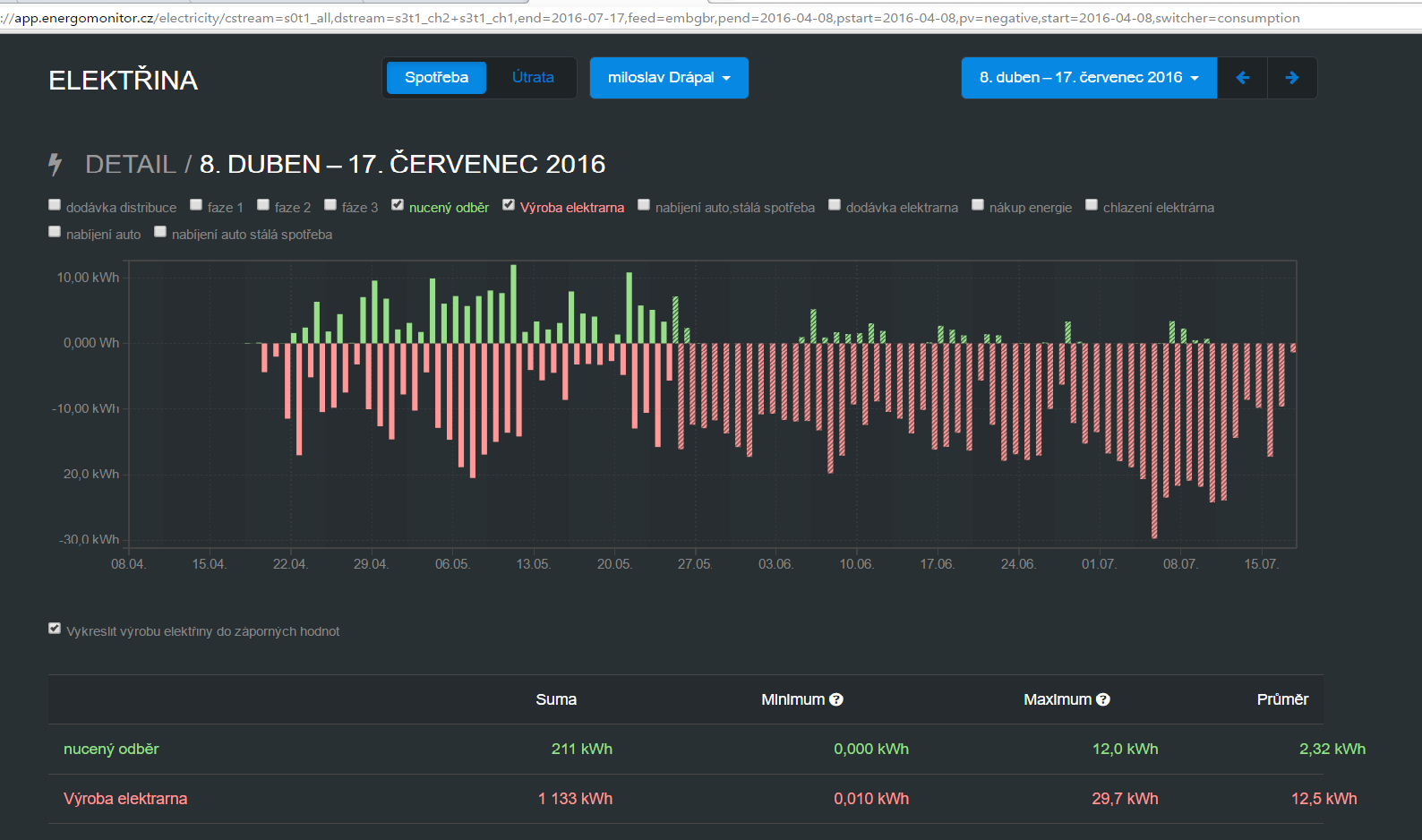Switch to the Spotřeba tab
This screenshot has width=1422, height=840.
pos(436,78)
